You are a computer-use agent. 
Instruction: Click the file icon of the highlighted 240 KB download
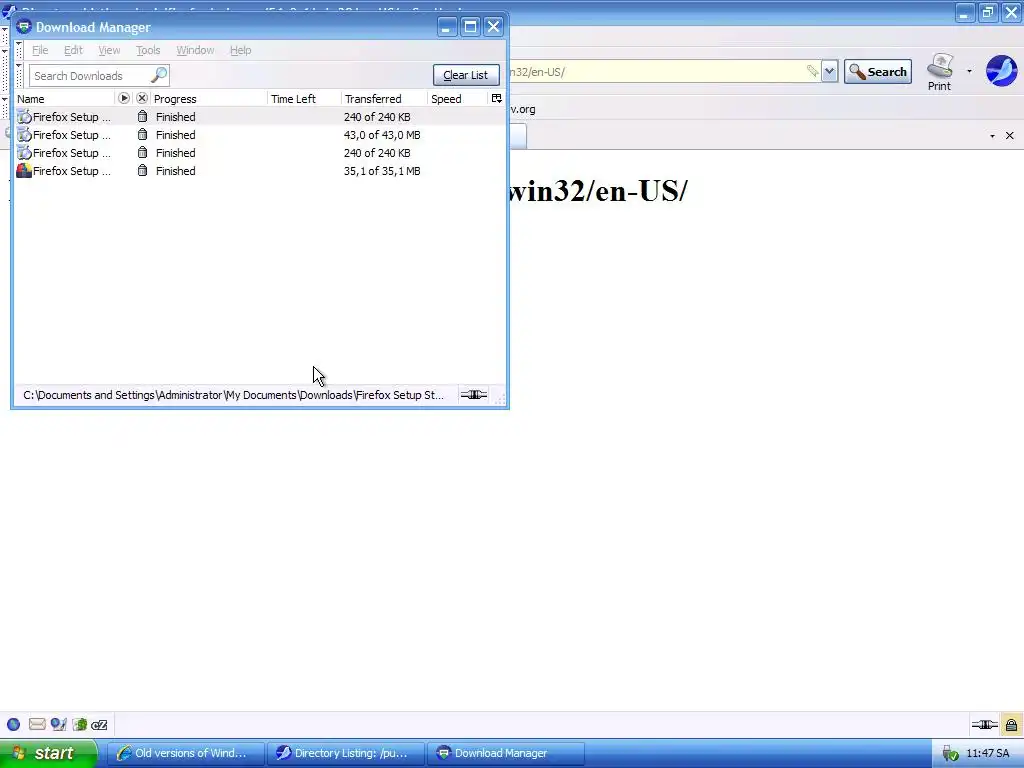(24, 116)
